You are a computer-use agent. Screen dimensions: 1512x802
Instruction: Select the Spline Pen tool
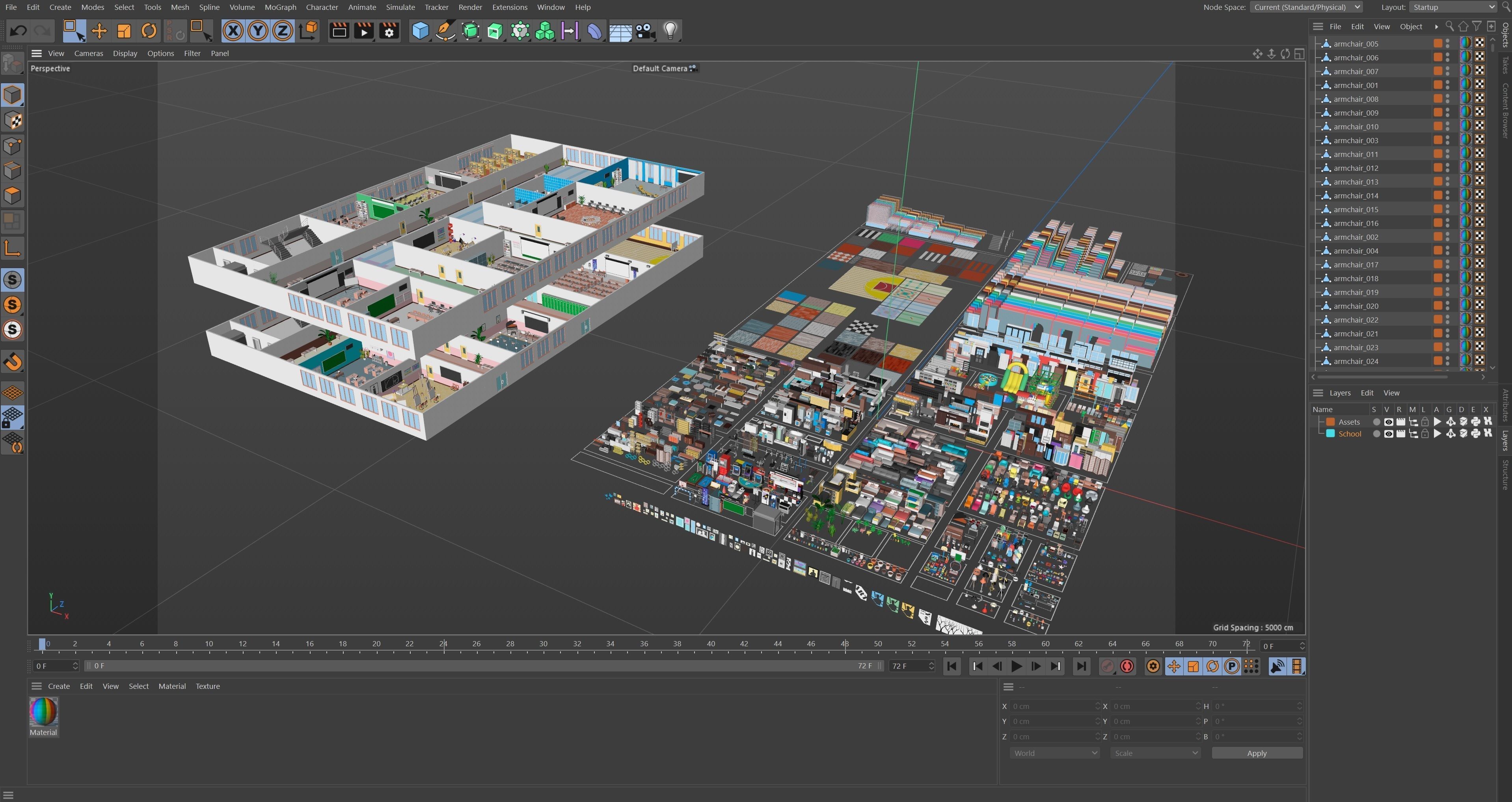pos(445,30)
